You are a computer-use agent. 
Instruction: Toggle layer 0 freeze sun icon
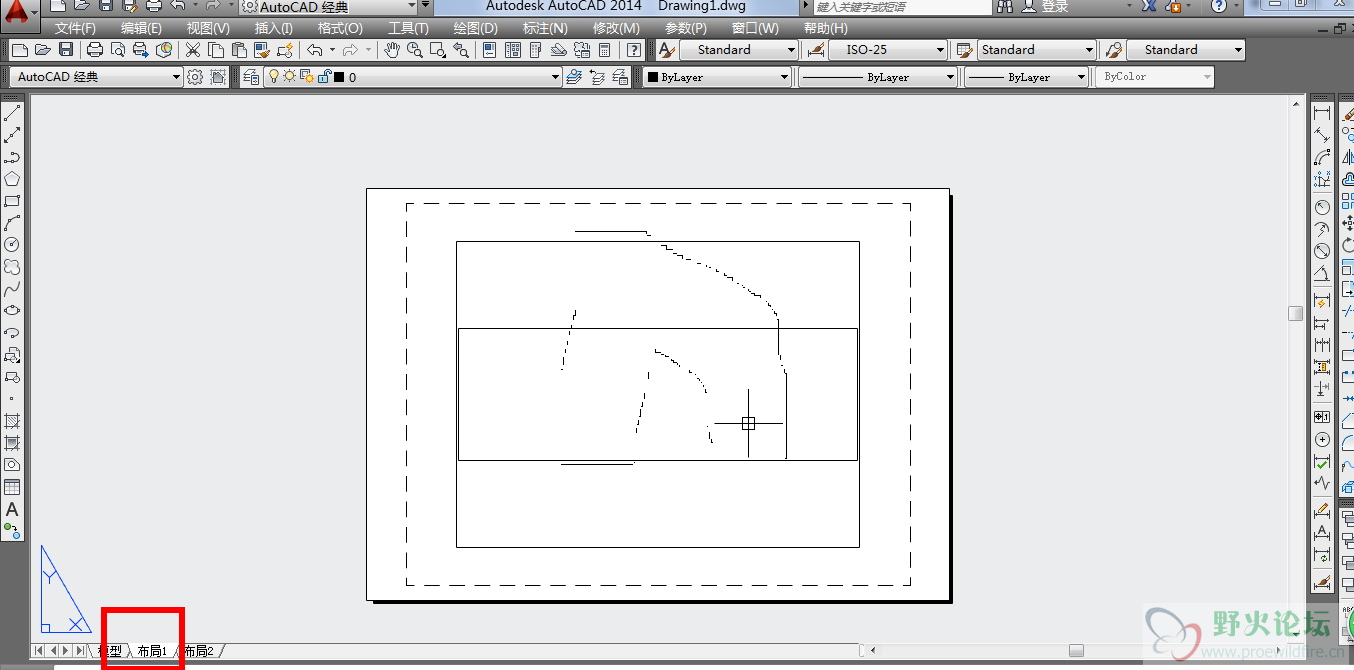tap(290, 77)
